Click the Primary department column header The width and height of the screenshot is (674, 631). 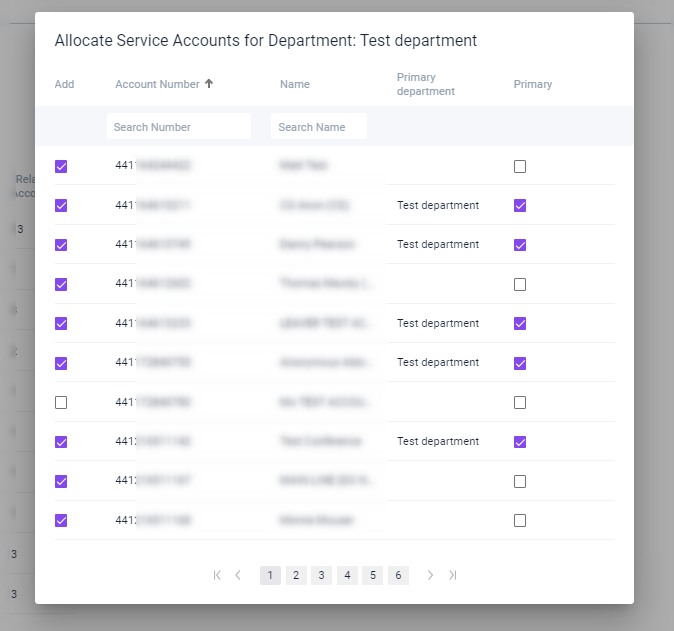point(426,84)
